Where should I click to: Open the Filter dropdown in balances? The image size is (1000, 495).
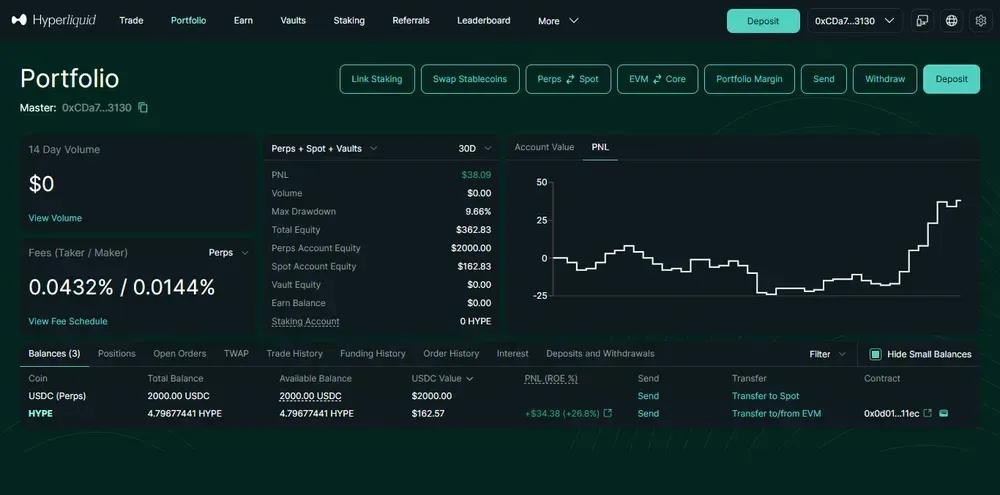[x=828, y=354]
